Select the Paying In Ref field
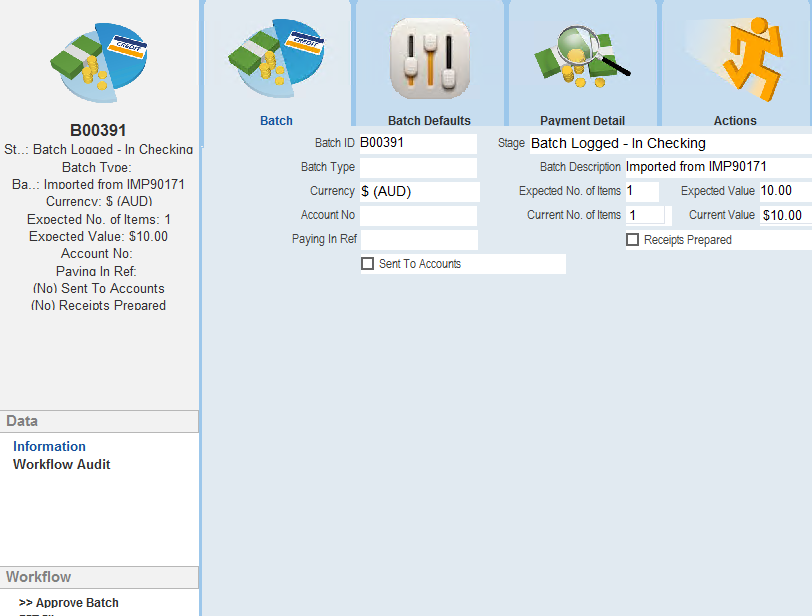The width and height of the screenshot is (812, 616). coord(418,239)
